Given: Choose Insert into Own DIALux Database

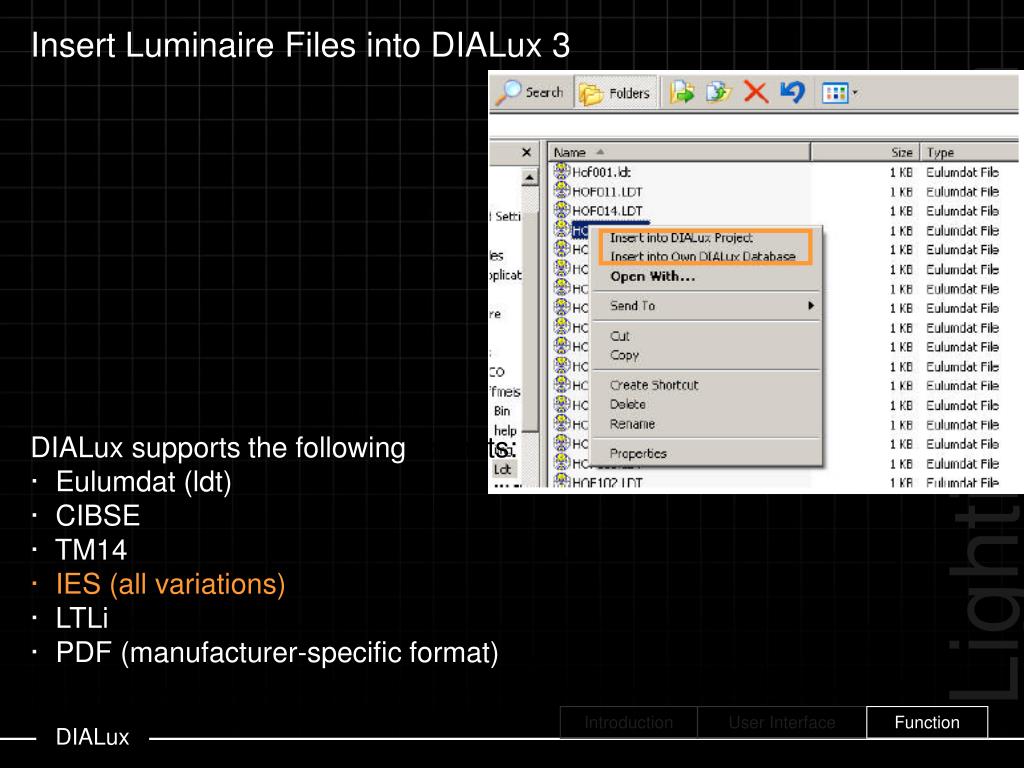Looking at the screenshot, I should [x=703, y=256].
